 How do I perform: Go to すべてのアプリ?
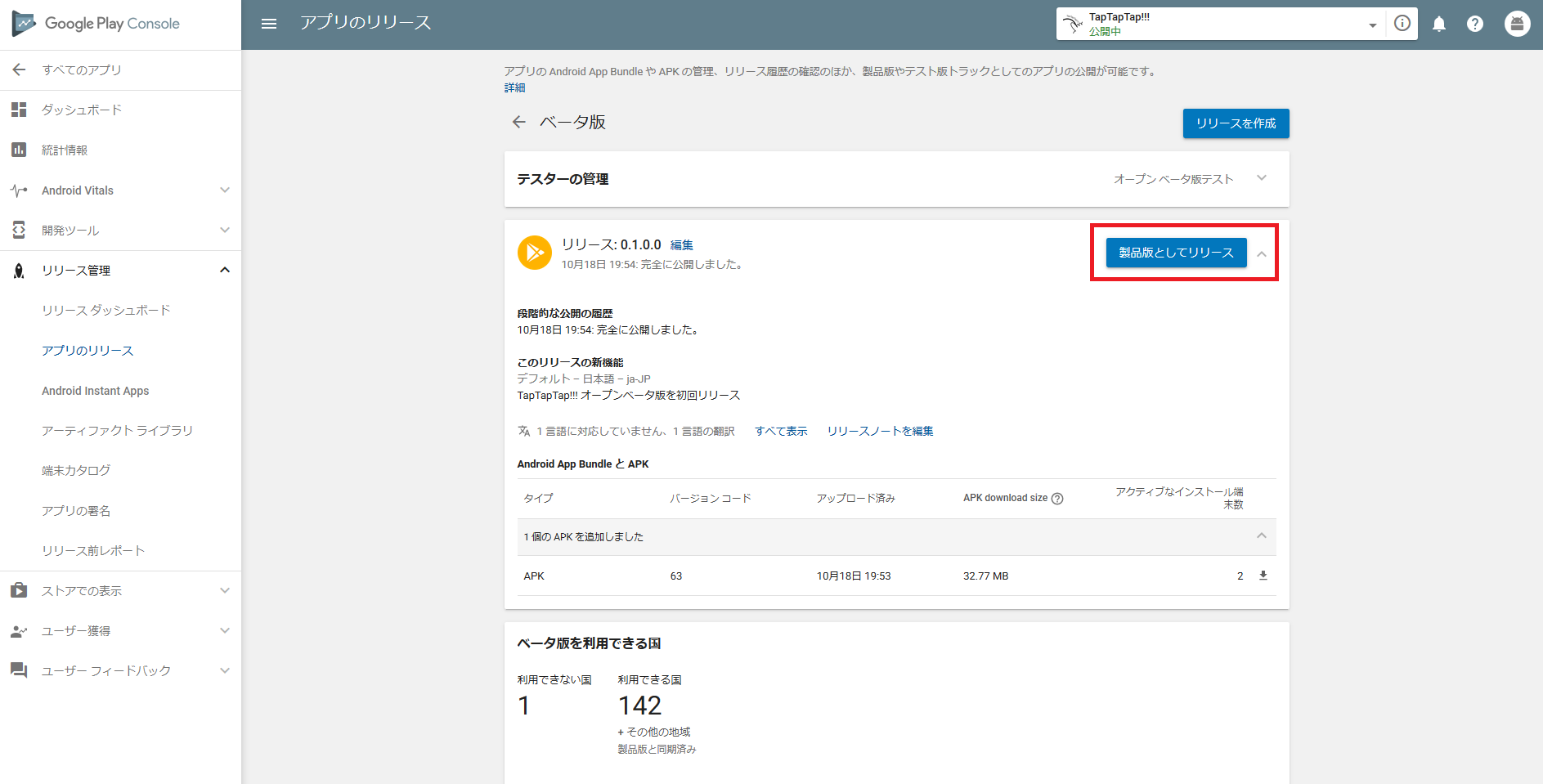pos(82,69)
